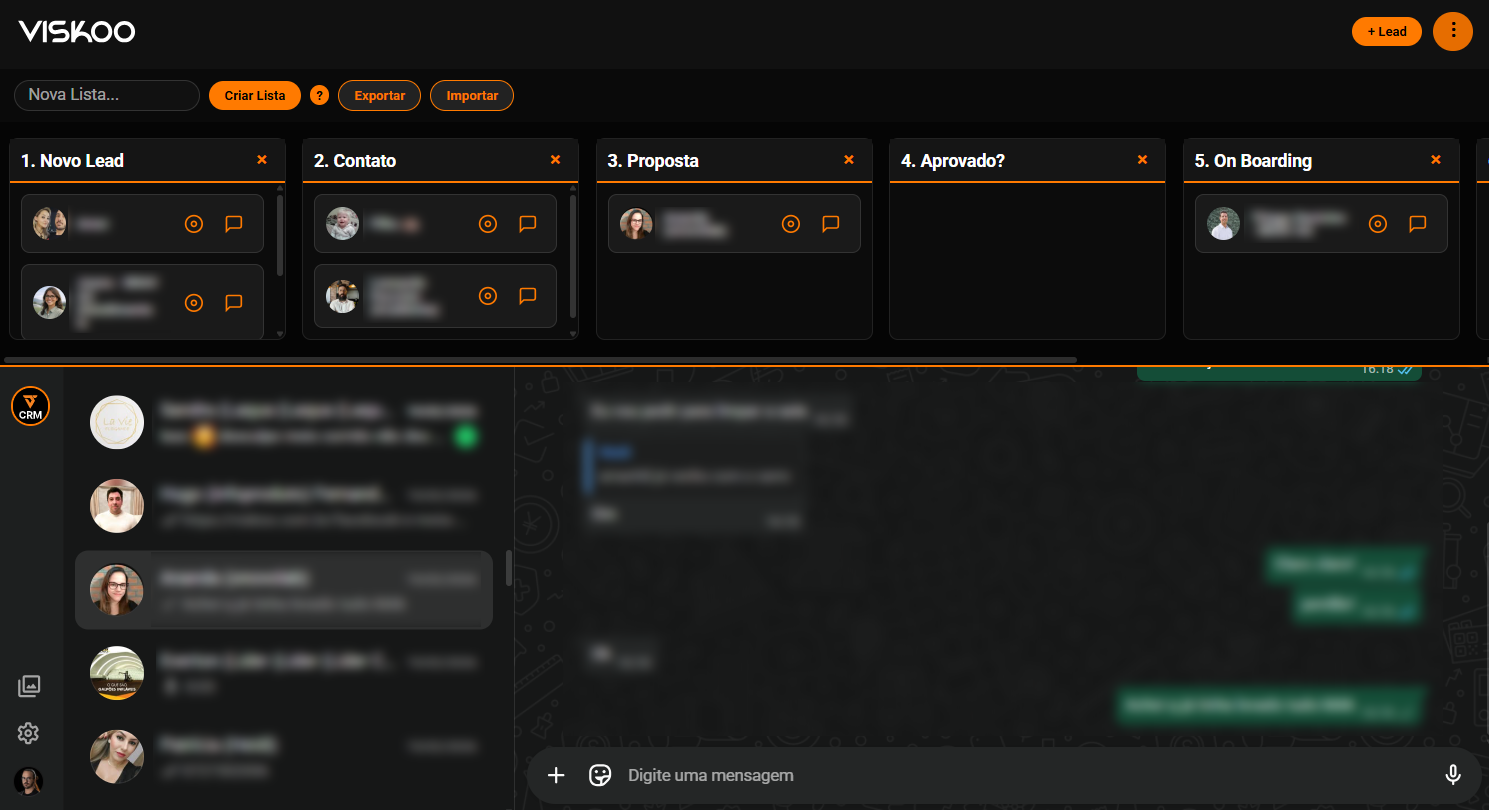
Task: Click target icon on Proposta card
Action: click(791, 224)
